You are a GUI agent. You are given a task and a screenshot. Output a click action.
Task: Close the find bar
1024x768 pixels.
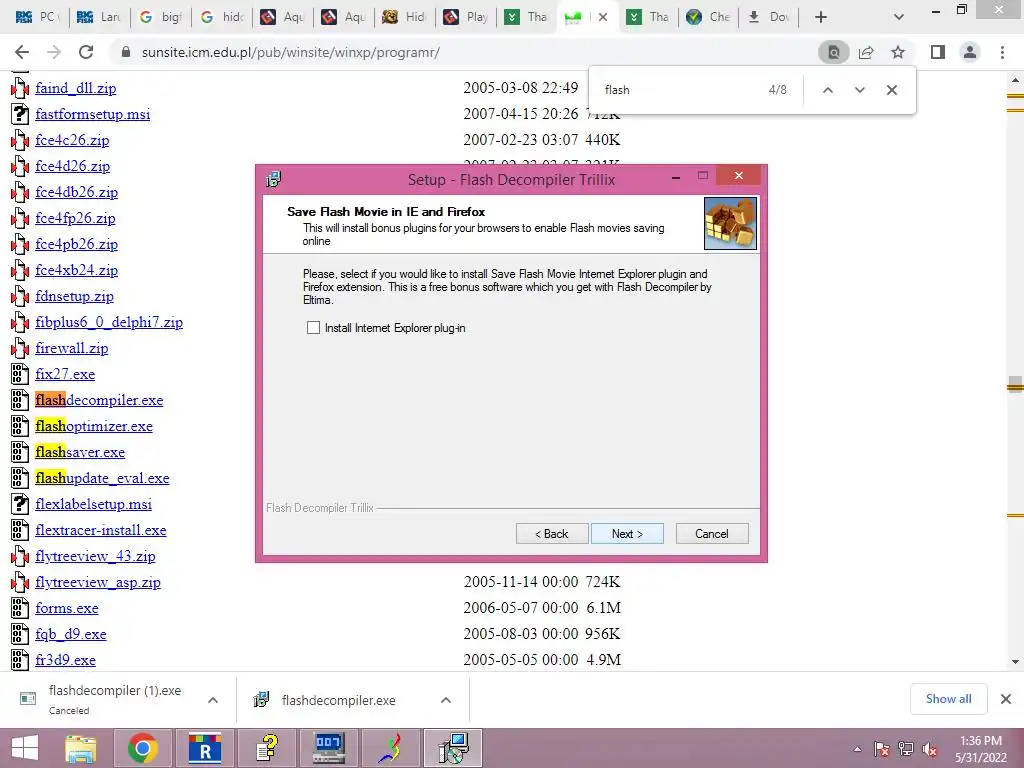(x=891, y=90)
